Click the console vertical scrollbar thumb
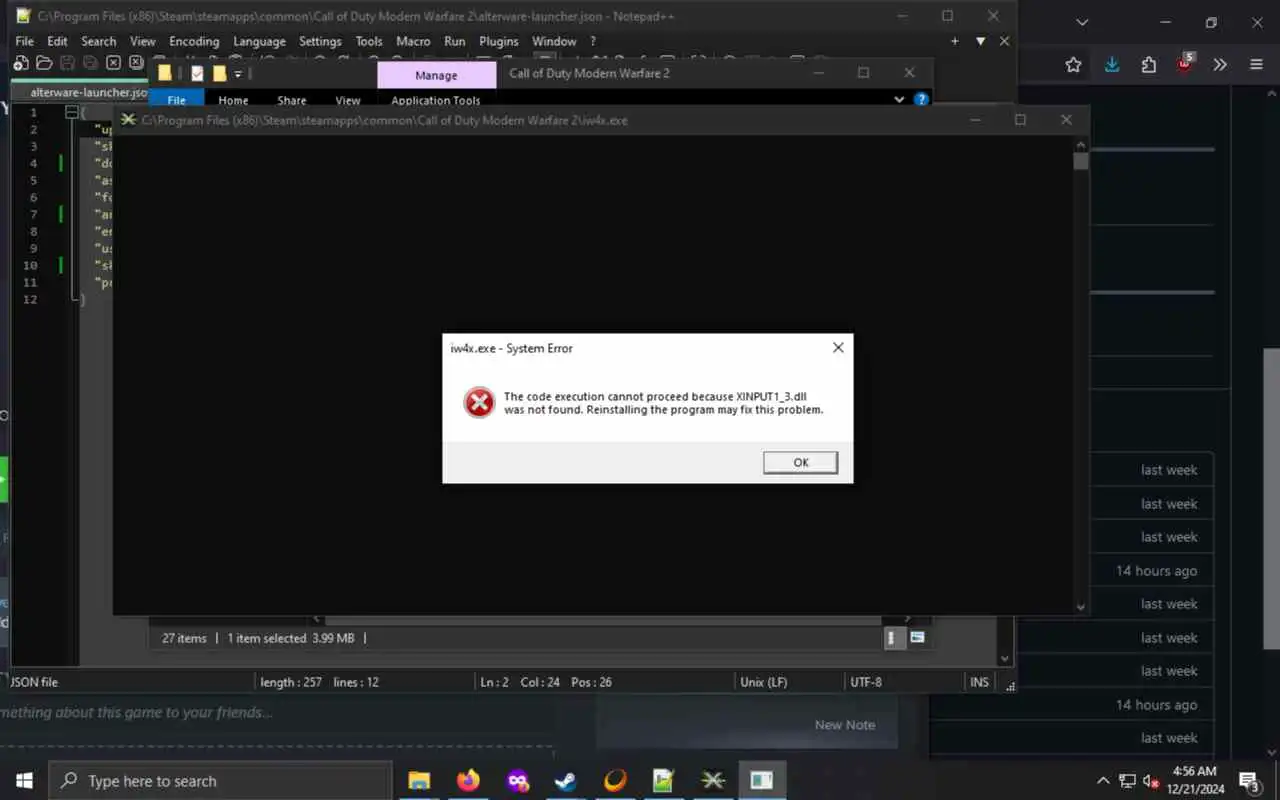The height and width of the screenshot is (800, 1280). click(1080, 162)
